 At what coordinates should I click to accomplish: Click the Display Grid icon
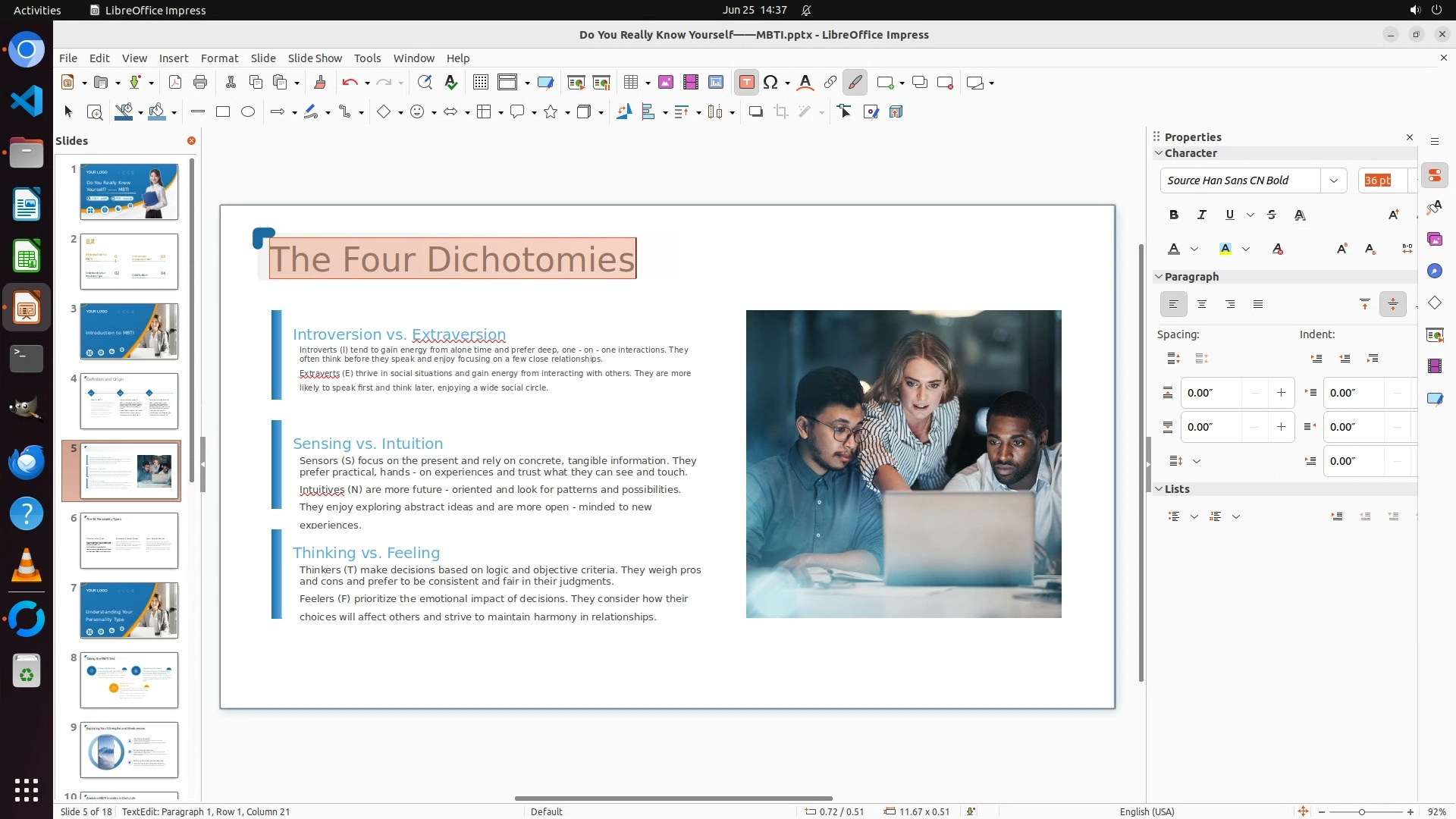[480, 83]
